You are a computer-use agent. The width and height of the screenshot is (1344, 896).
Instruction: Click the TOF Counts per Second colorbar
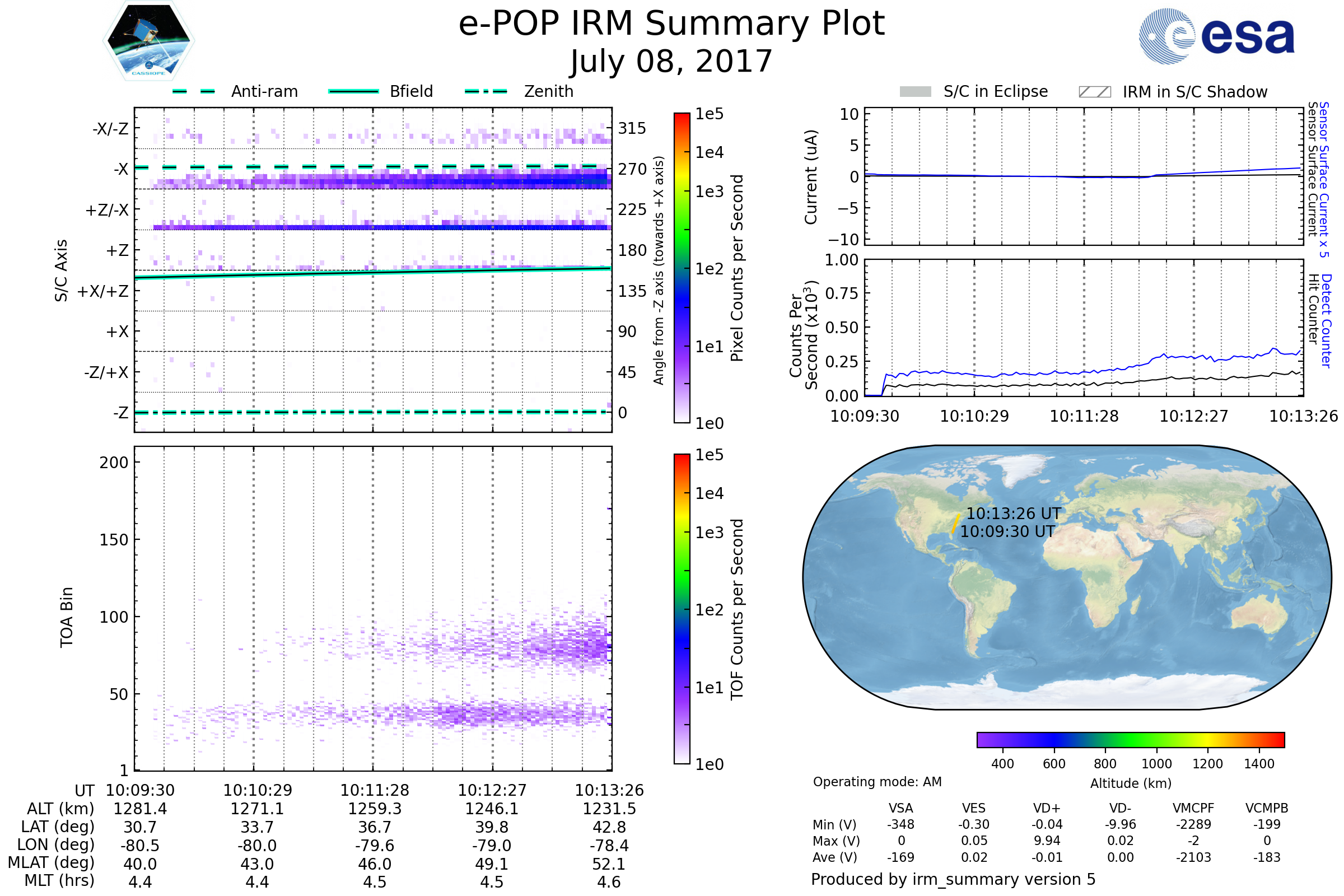click(x=682, y=609)
